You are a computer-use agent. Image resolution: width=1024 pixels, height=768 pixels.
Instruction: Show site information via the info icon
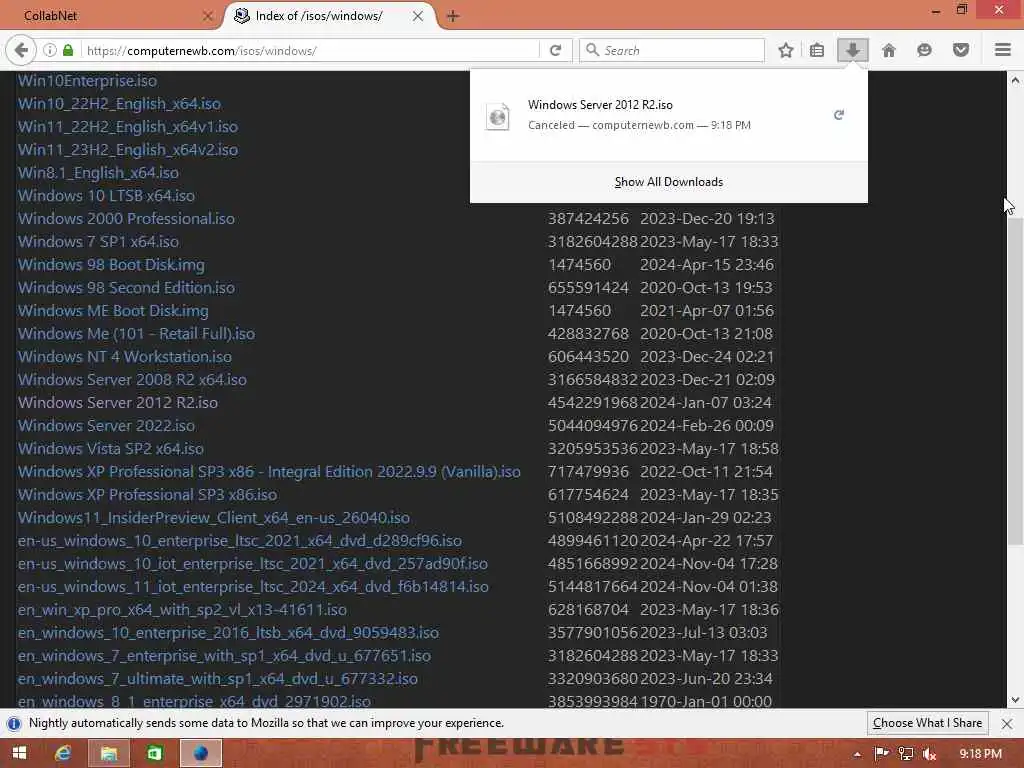[50, 50]
